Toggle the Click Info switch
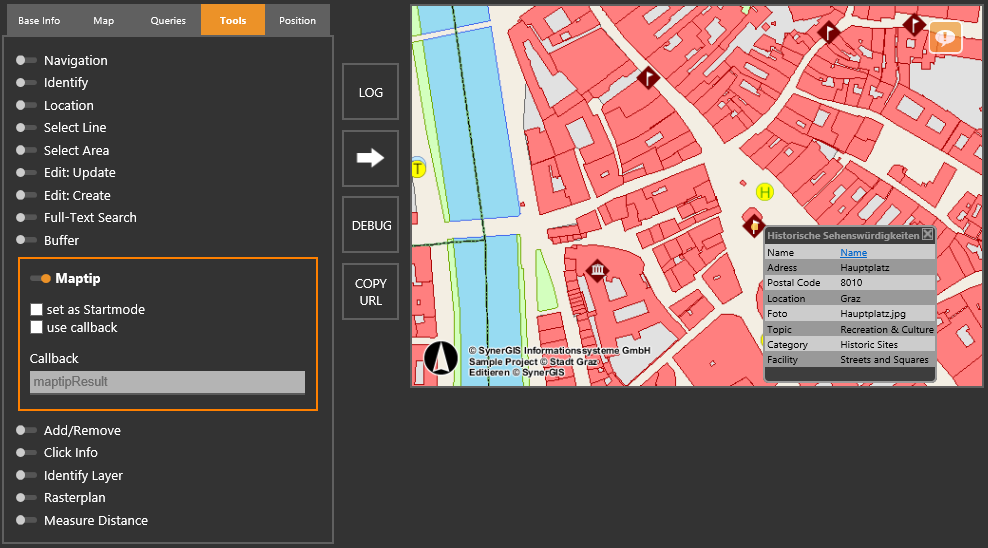This screenshot has width=988, height=548. [x=26, y=452]
